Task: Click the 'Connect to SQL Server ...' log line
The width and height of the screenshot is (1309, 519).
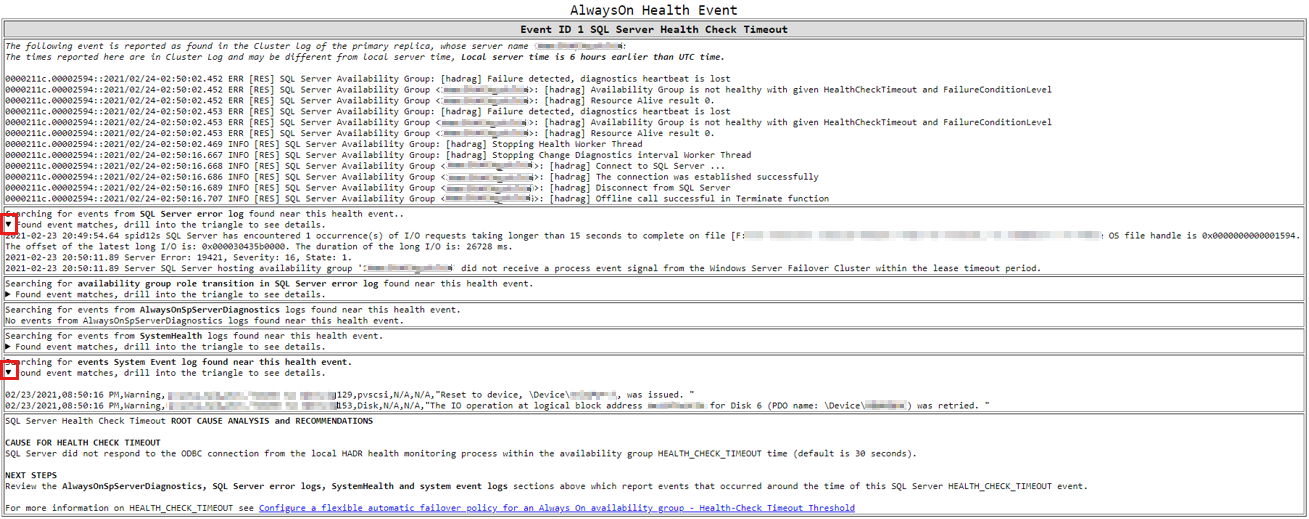Action: [365, 166]
